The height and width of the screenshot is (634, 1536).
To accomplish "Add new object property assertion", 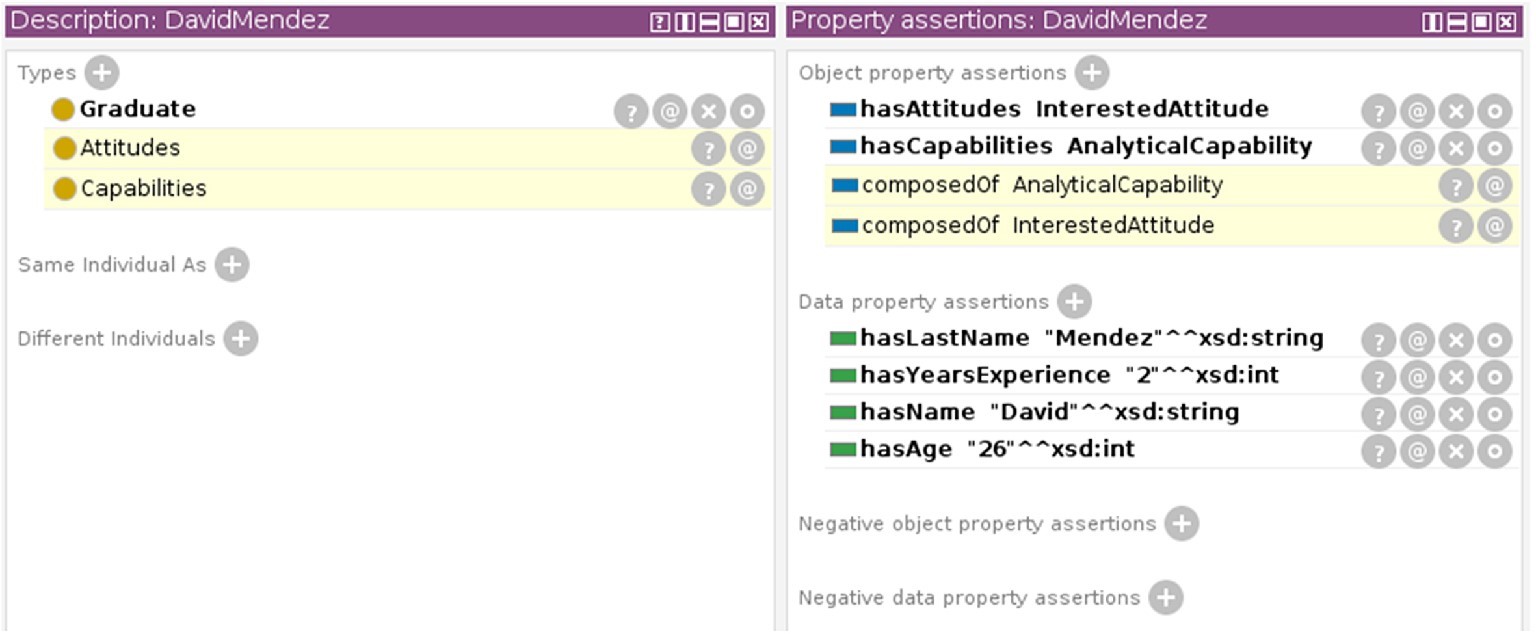I will click(x=1092, y=73).
